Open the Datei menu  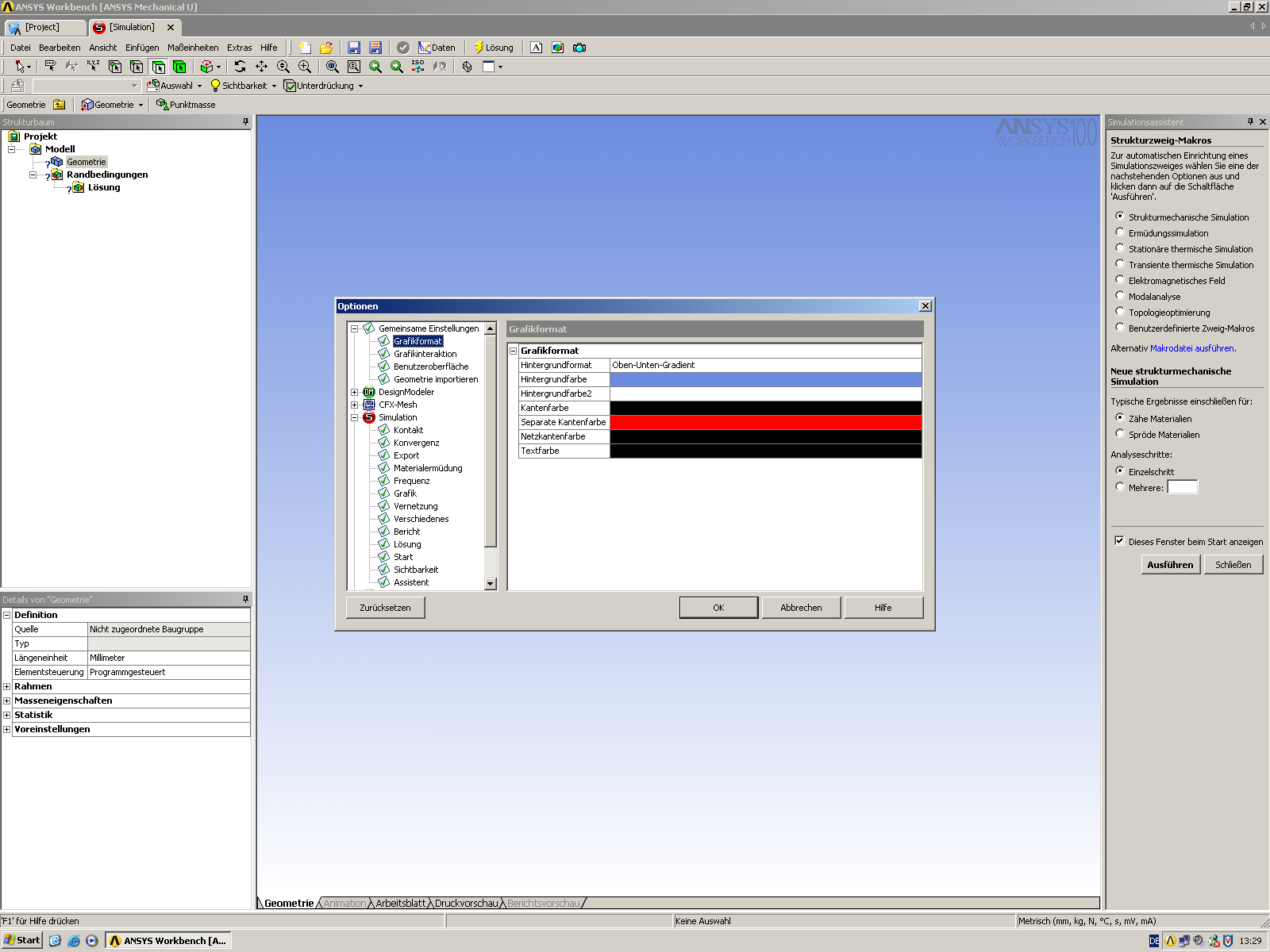click(x=21, y=48)
